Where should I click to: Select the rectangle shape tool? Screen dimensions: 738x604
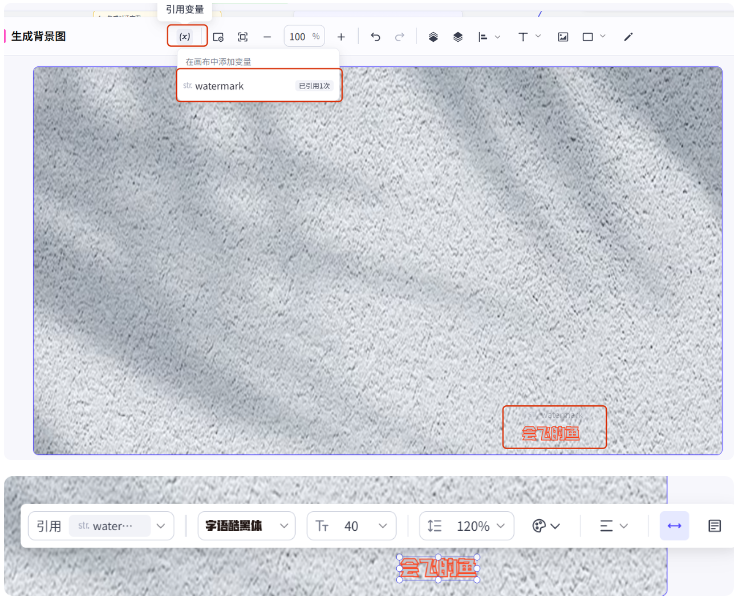coord(588,37)
